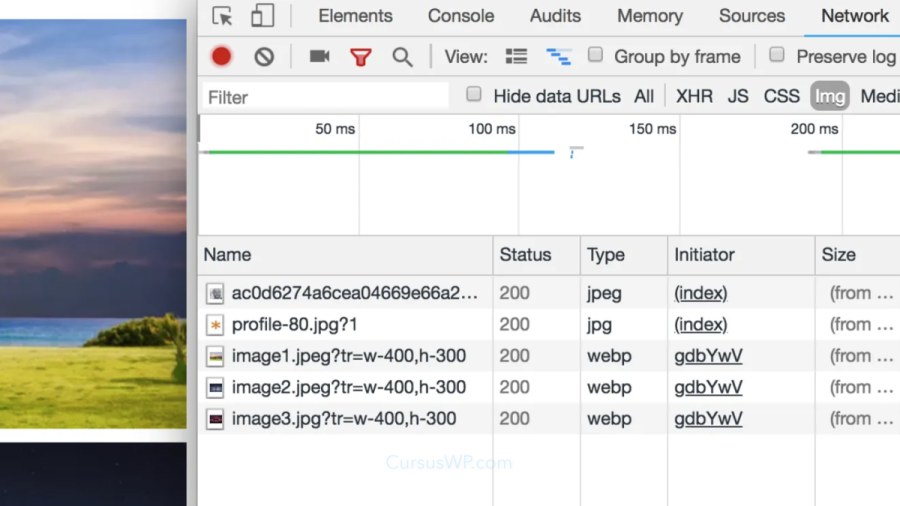Open the Elements tab
This screenshot has width=900, height=506.
pyautogui.click(x=355, y=16)
